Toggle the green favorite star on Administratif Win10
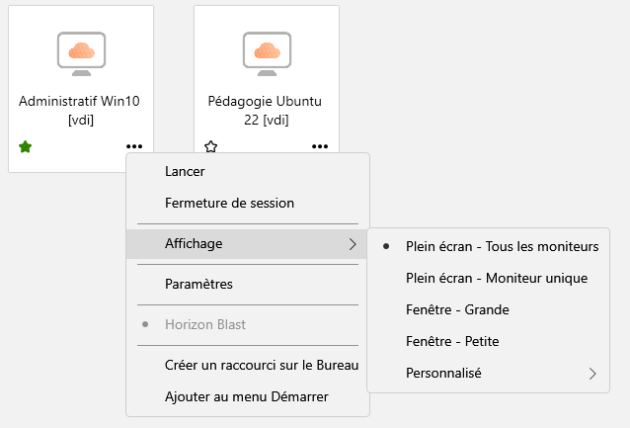 25,146
